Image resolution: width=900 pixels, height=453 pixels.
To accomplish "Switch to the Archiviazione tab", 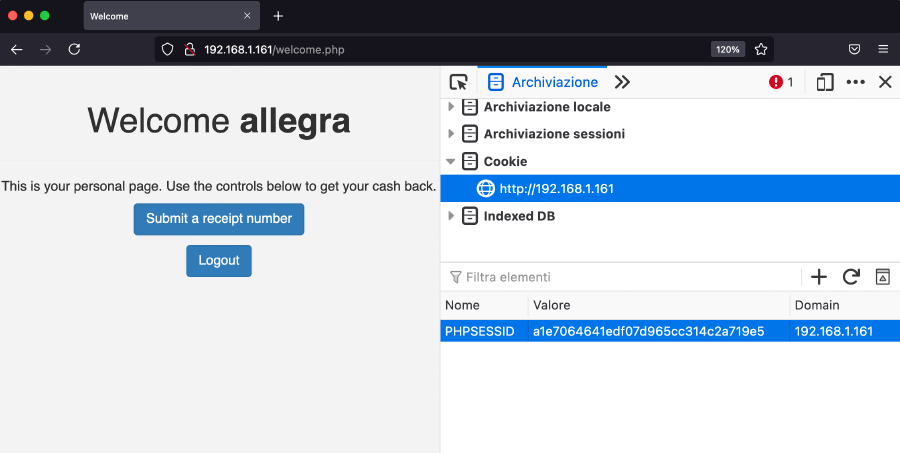I will (x=543, y=83).
